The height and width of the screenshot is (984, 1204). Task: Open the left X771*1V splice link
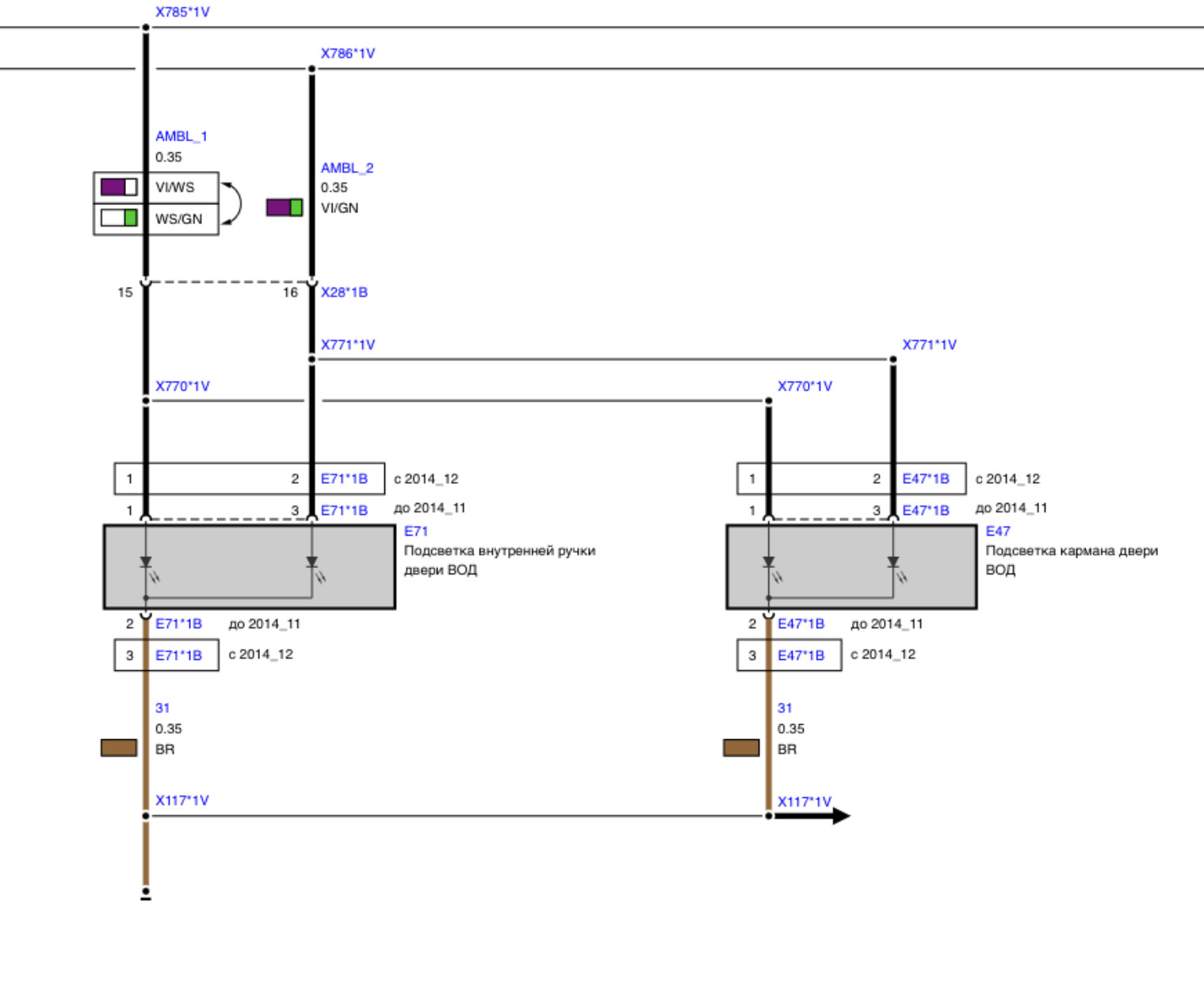(x=347, y=345)
